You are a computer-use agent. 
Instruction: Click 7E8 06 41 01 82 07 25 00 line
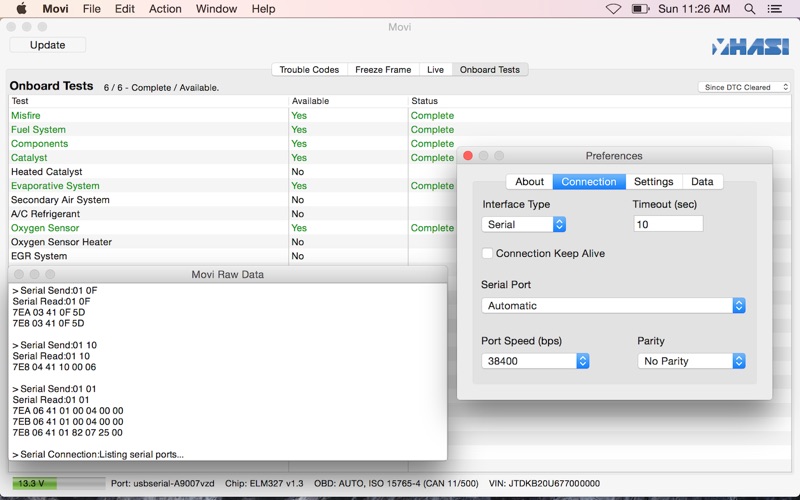[67, 433]
